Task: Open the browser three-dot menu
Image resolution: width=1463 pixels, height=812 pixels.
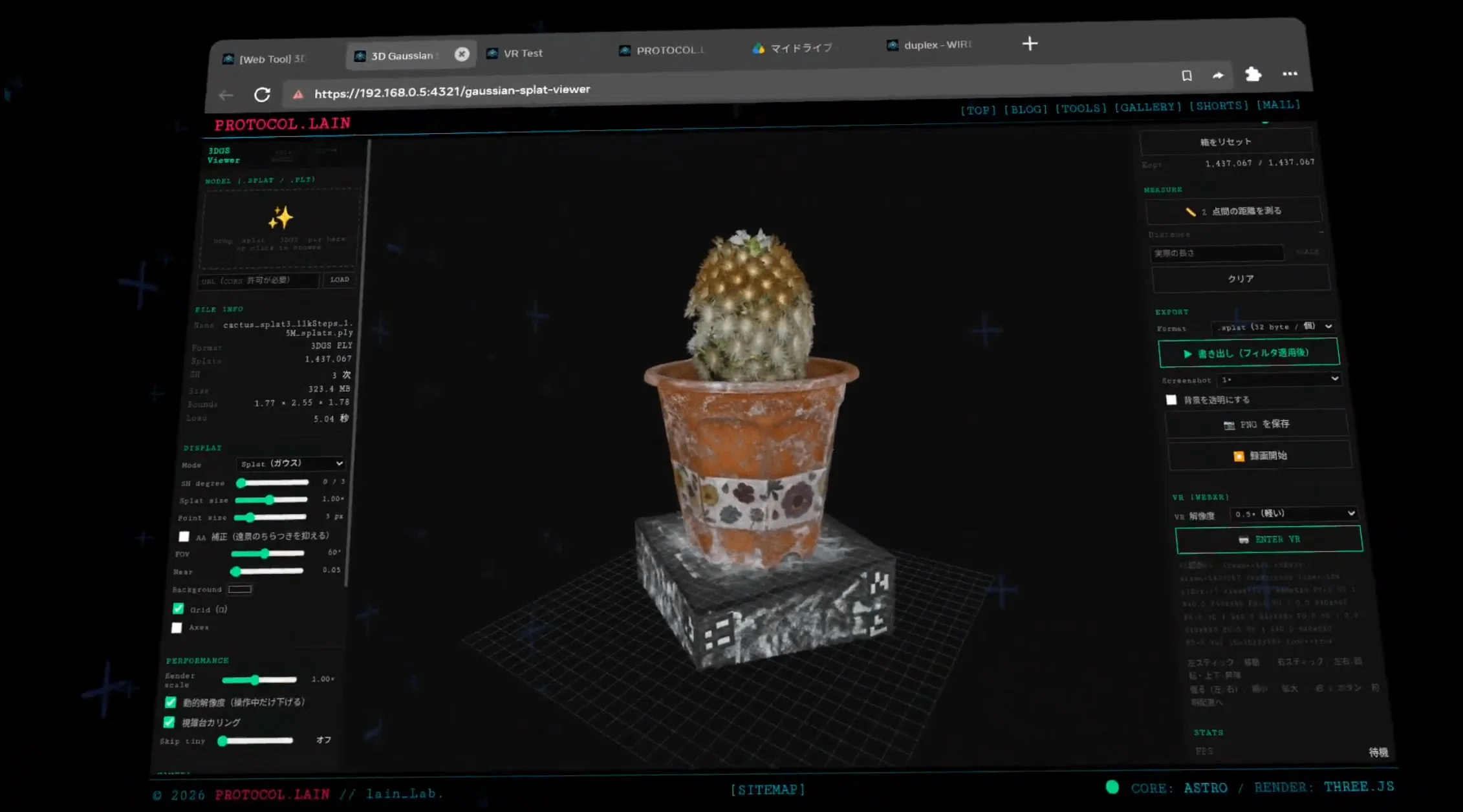Action: click(x=1290, y=74)
